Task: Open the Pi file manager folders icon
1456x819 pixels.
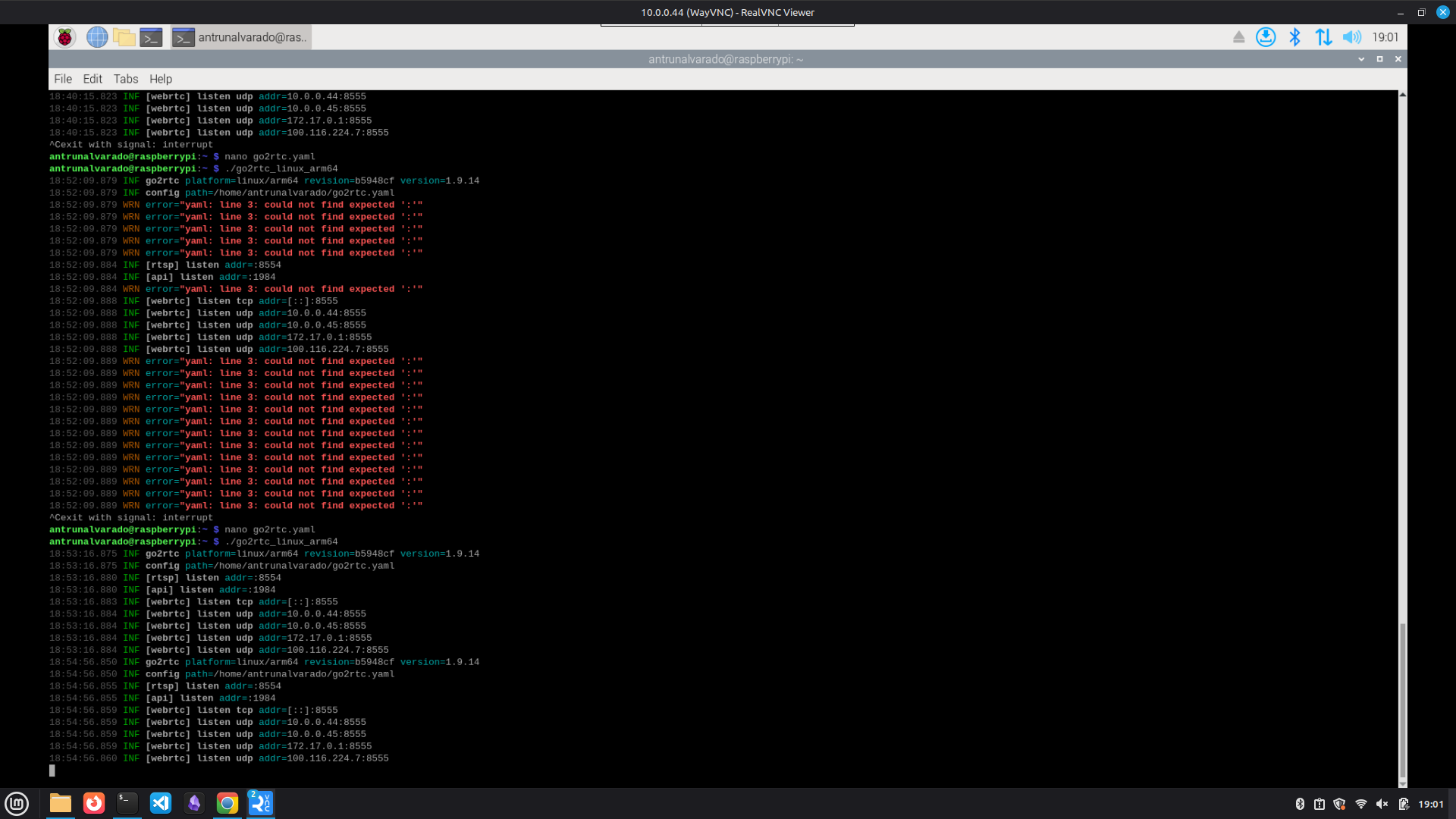Action: point(124,37)
